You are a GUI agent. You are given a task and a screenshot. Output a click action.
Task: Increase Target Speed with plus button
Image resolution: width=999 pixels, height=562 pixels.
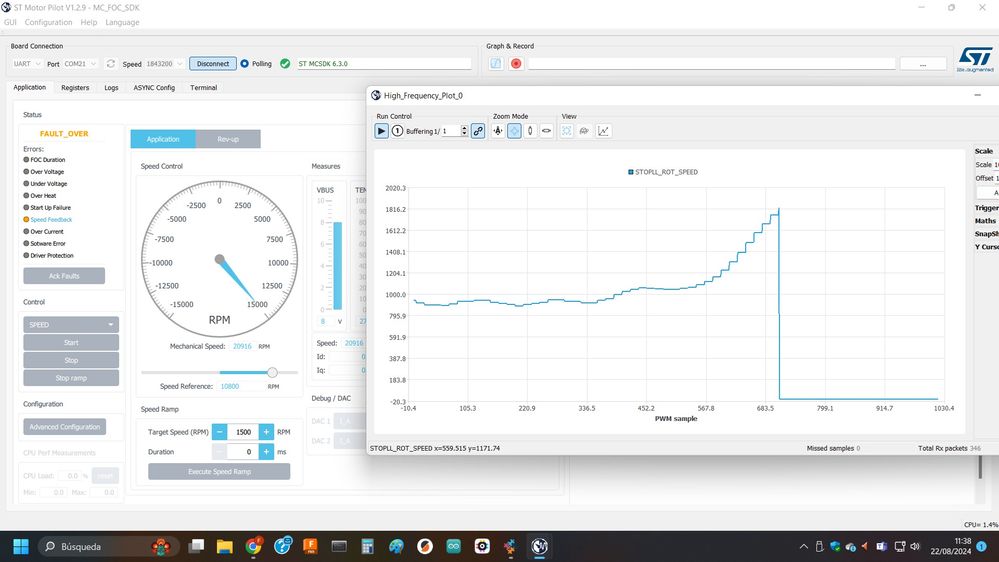click(x=266, y=431)
